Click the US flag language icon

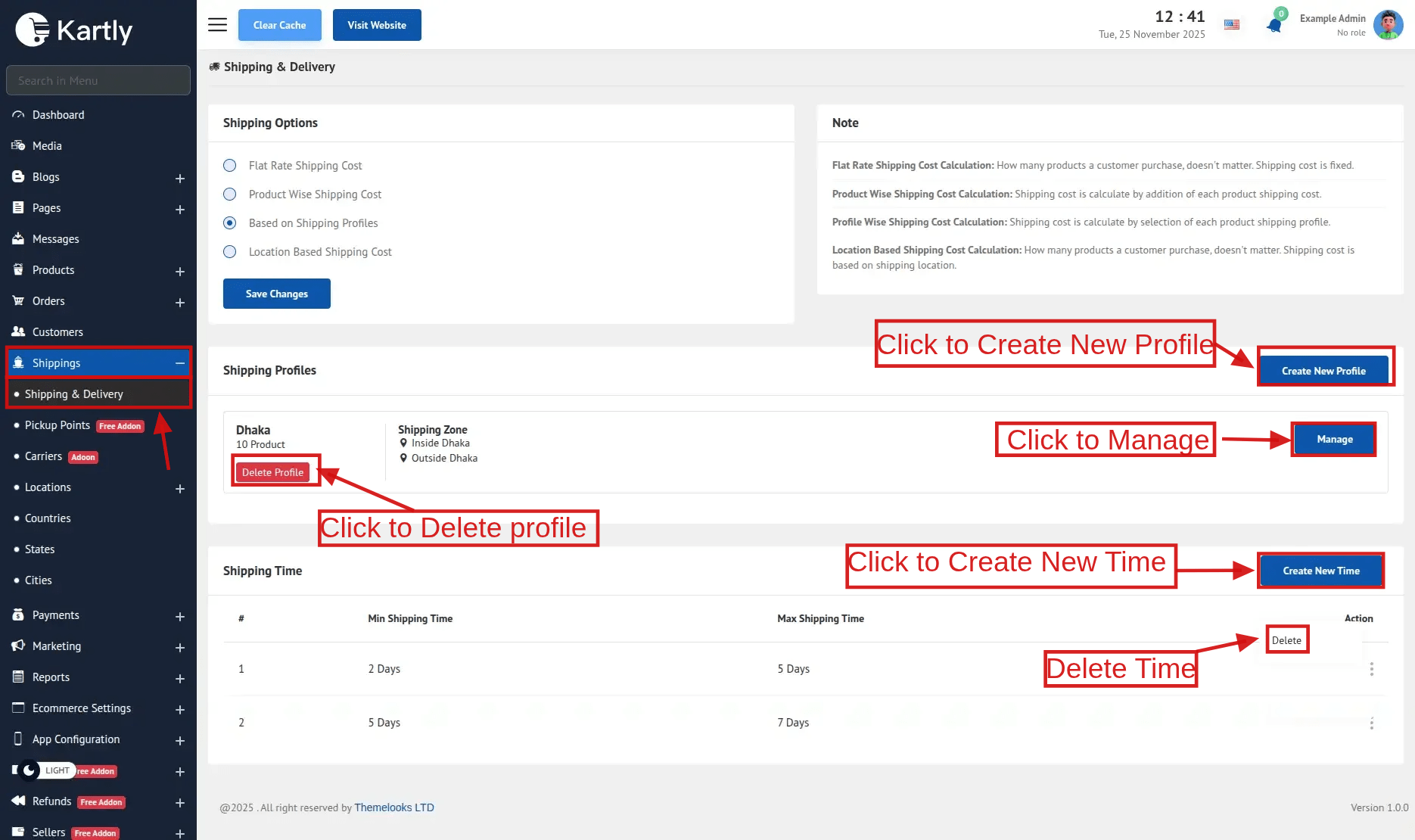pos(1232,25)
